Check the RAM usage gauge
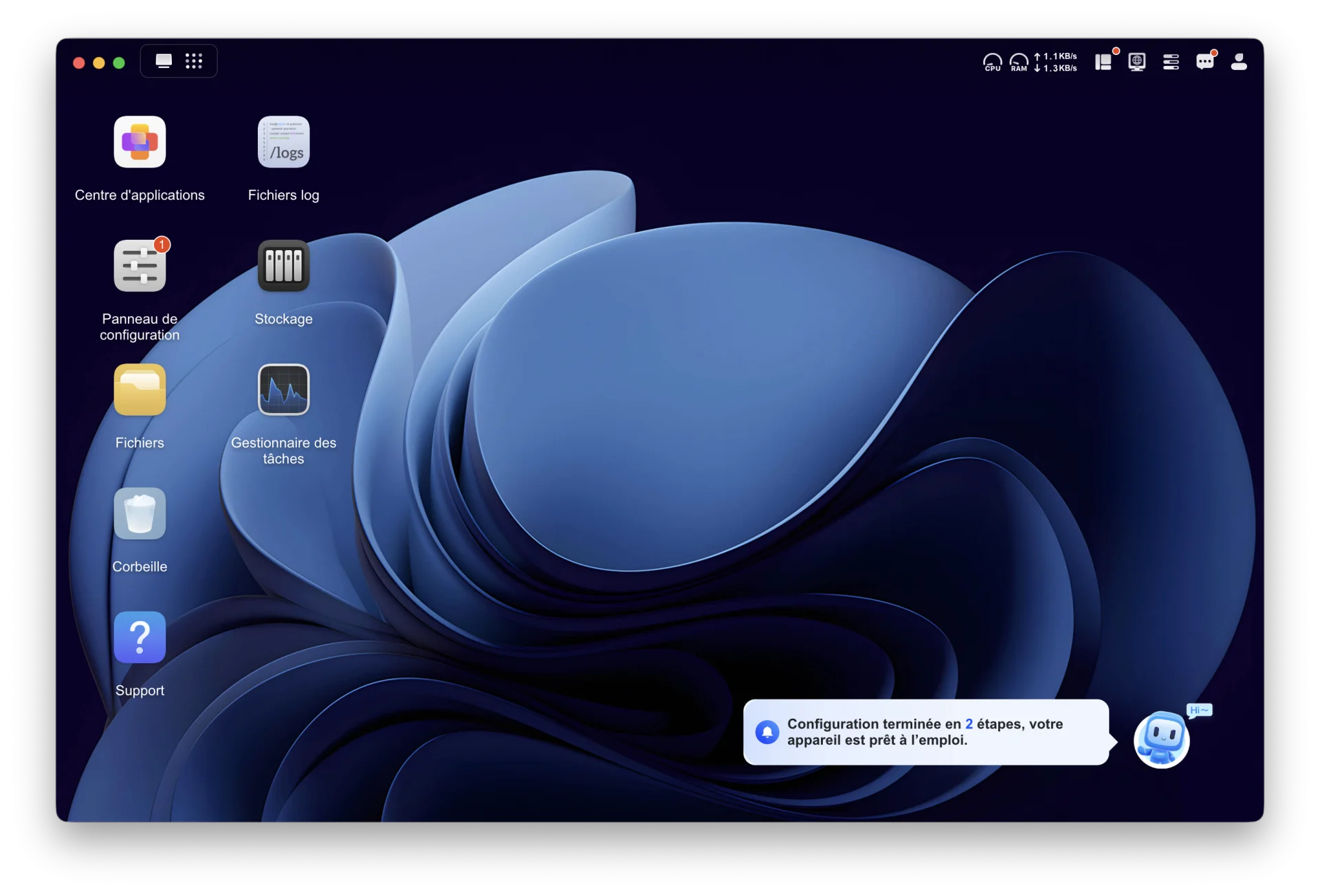 click(1019, 63)
